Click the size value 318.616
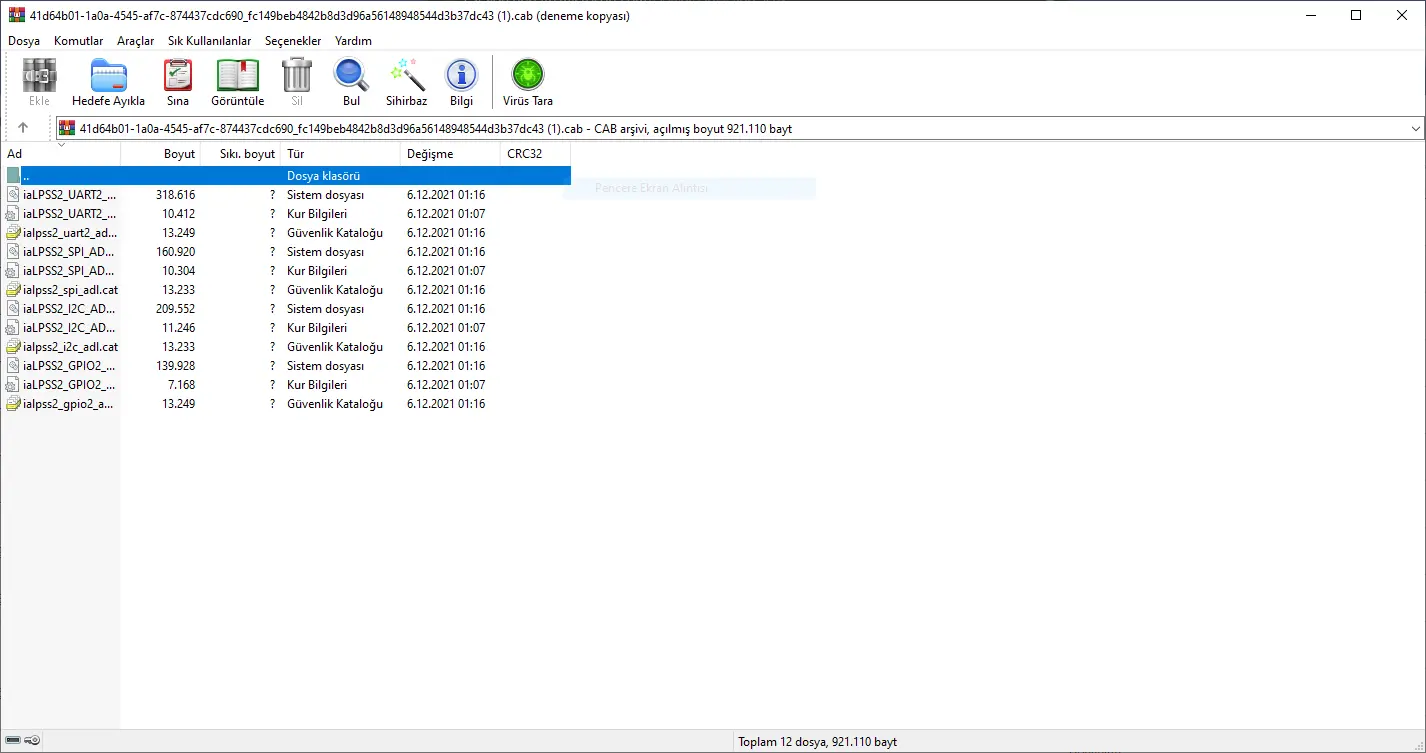This screenshot has height=753, width=1426. pyautogui.click(x=175, y=195)
